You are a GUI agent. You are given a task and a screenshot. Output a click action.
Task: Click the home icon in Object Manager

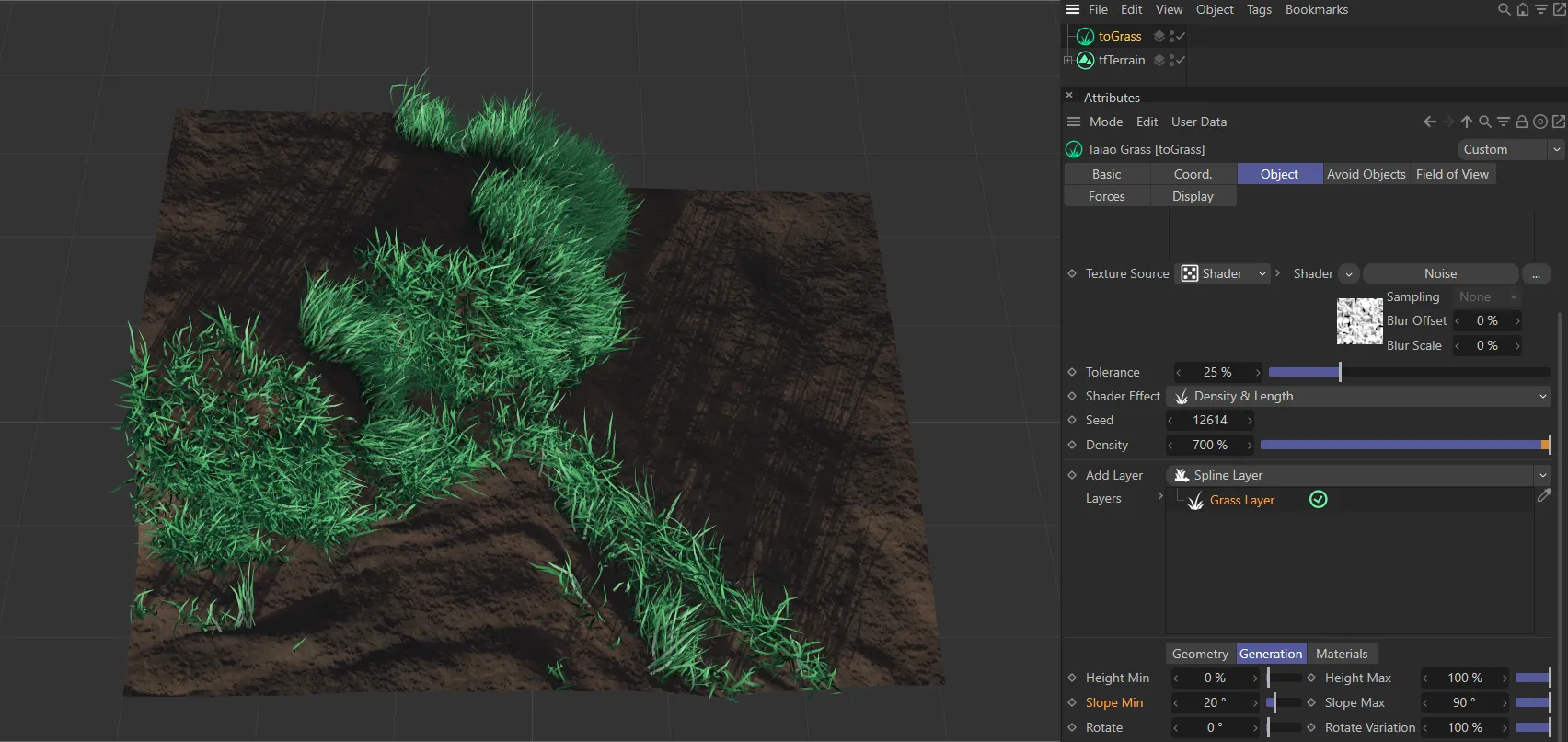[1523, 10]
